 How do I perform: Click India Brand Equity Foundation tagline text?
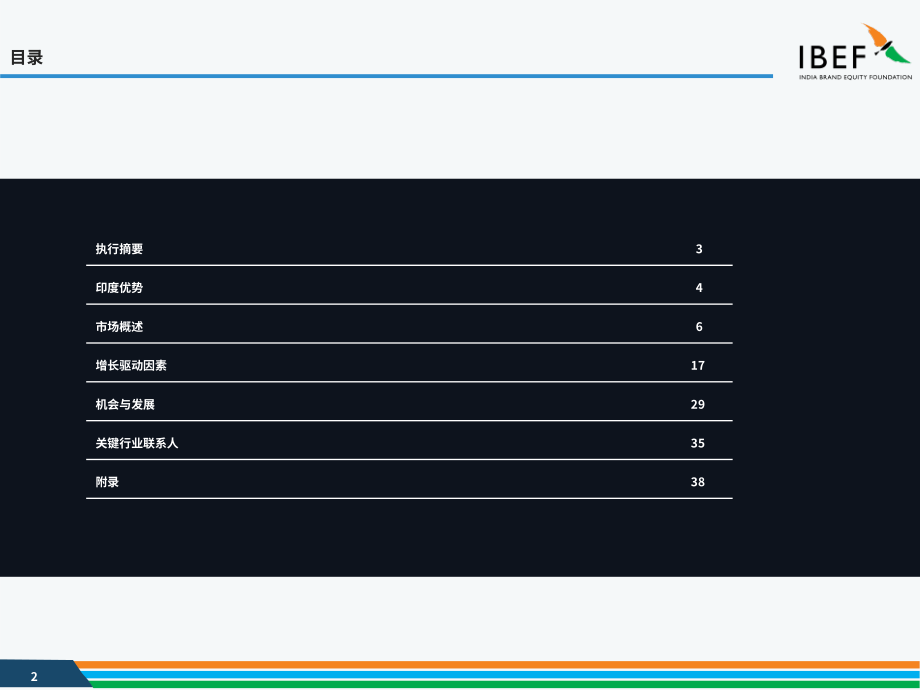pos(855,77)
